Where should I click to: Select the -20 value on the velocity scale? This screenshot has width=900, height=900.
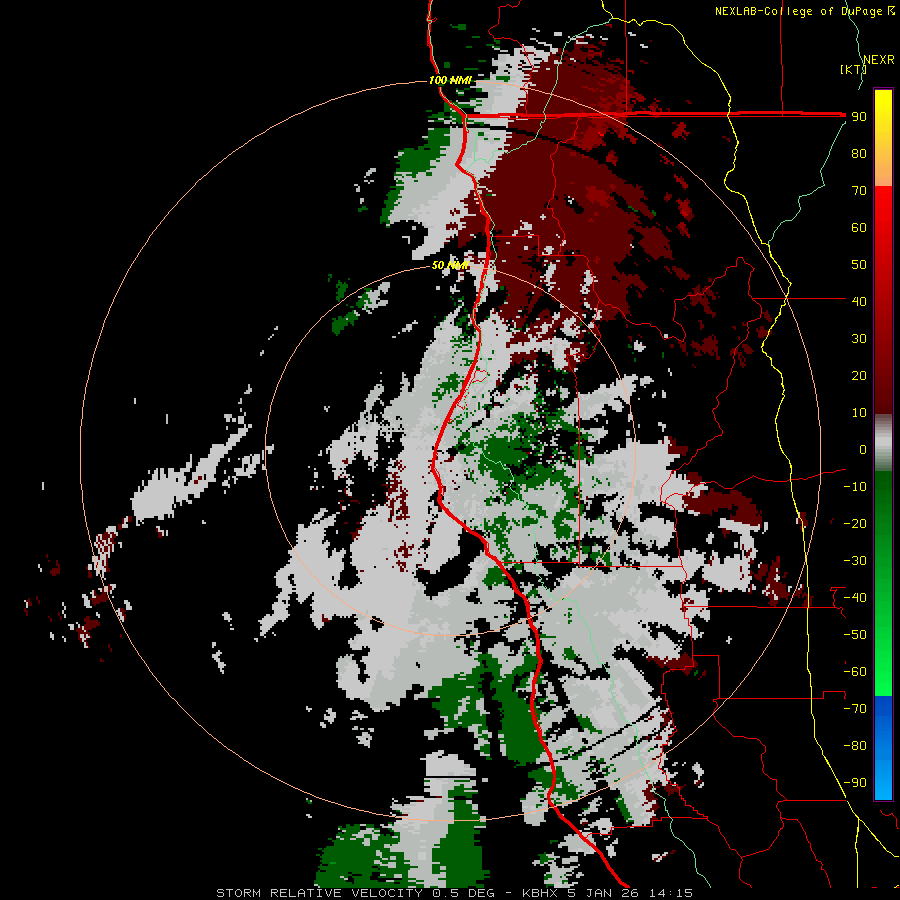point(855,523)
